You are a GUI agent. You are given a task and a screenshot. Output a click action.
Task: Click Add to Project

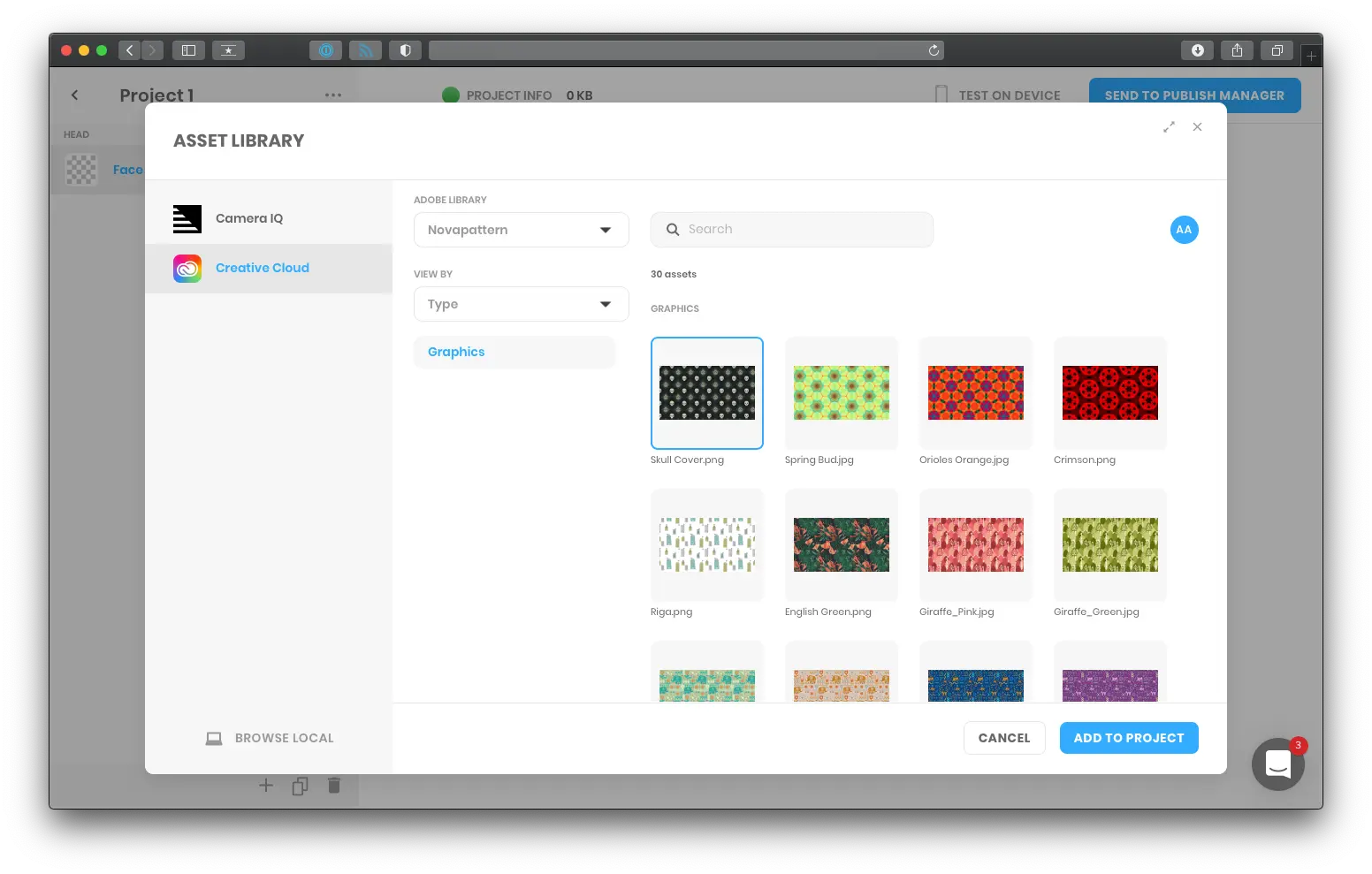[1129, 738]
